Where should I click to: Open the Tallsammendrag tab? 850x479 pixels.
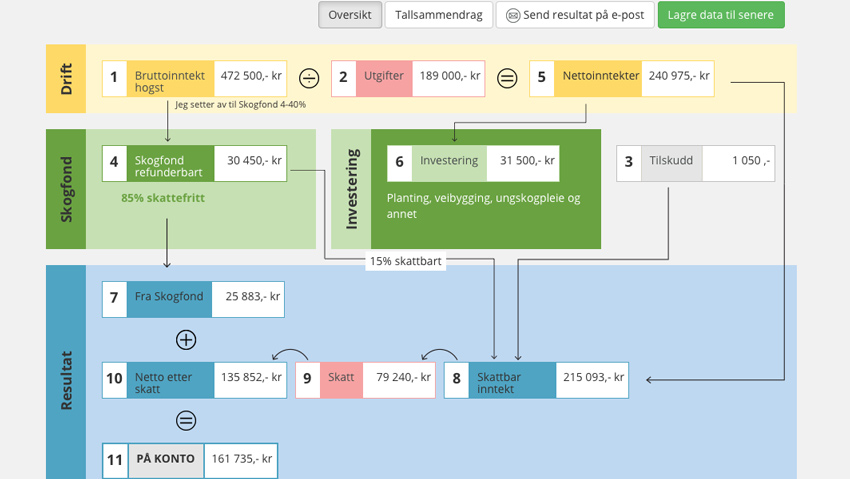pyautogui.click(x=438, y=16)
